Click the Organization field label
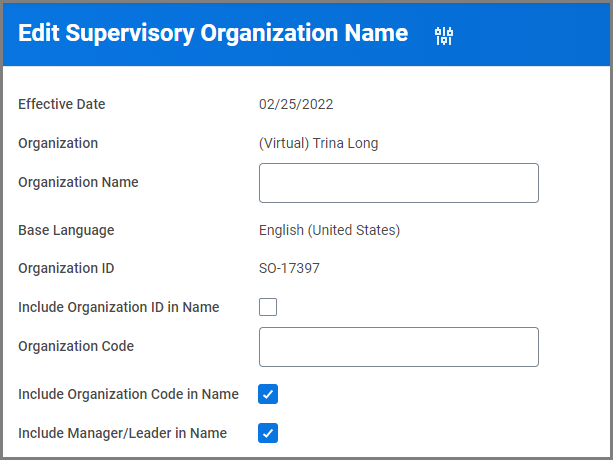 [58, 143]
